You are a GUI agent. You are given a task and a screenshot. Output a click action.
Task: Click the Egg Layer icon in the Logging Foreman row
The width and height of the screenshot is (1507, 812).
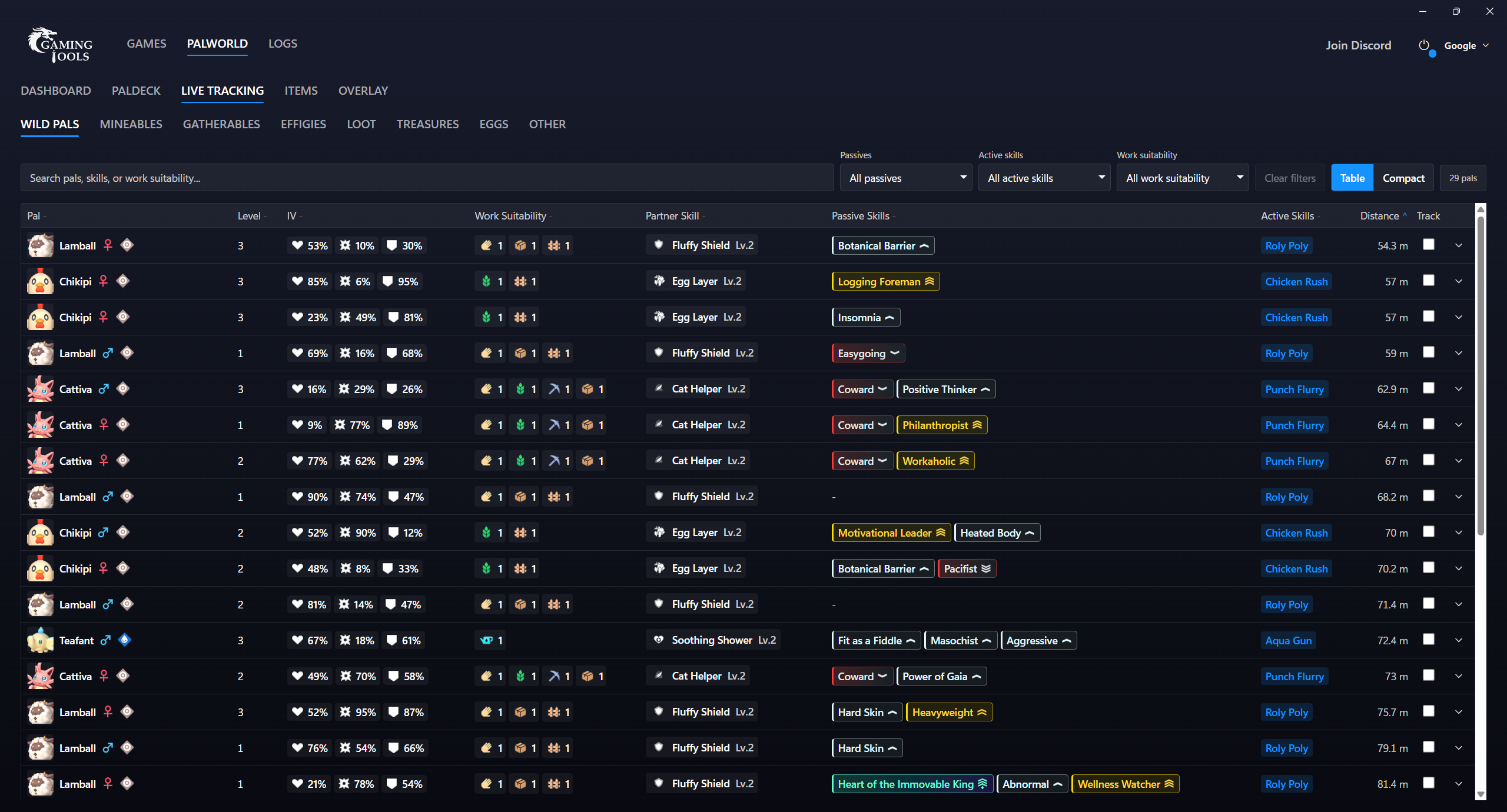tap(659, 281)
